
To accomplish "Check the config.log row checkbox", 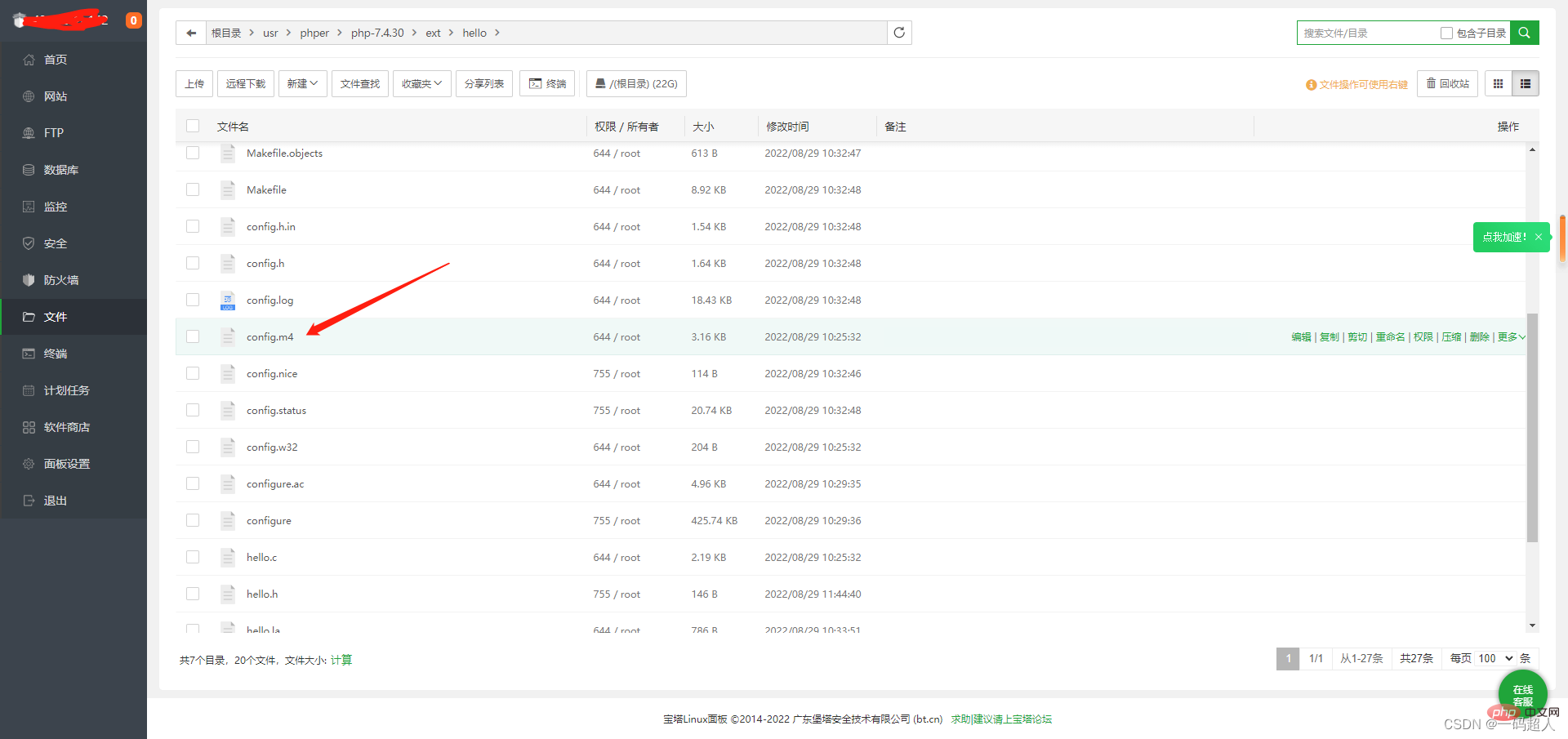I will click(x=193, y=300).
